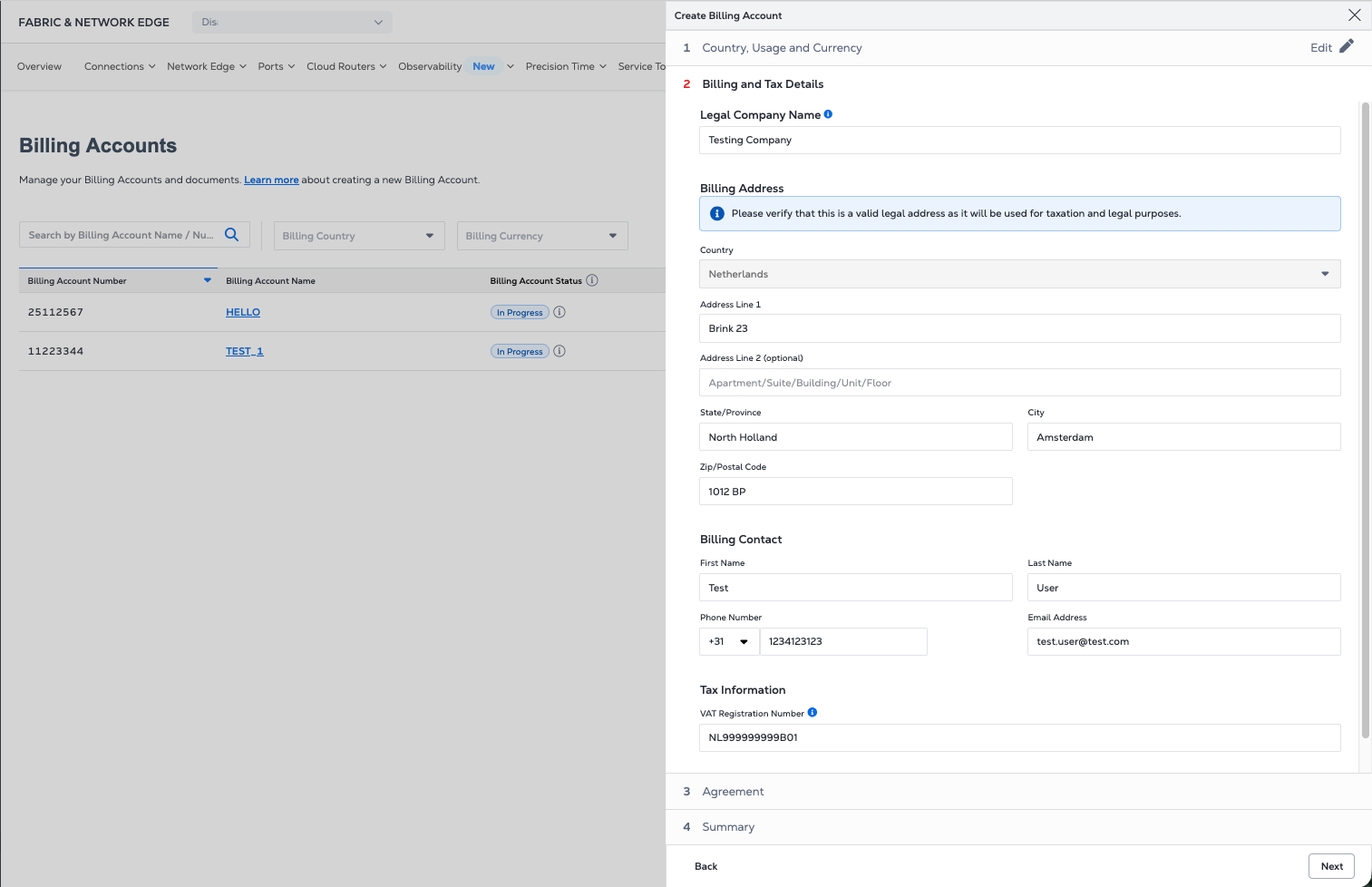Viewport: 1372px width, 887px height.
Task: Close the Create Billing Account panel
Action: coord(1354,15)
